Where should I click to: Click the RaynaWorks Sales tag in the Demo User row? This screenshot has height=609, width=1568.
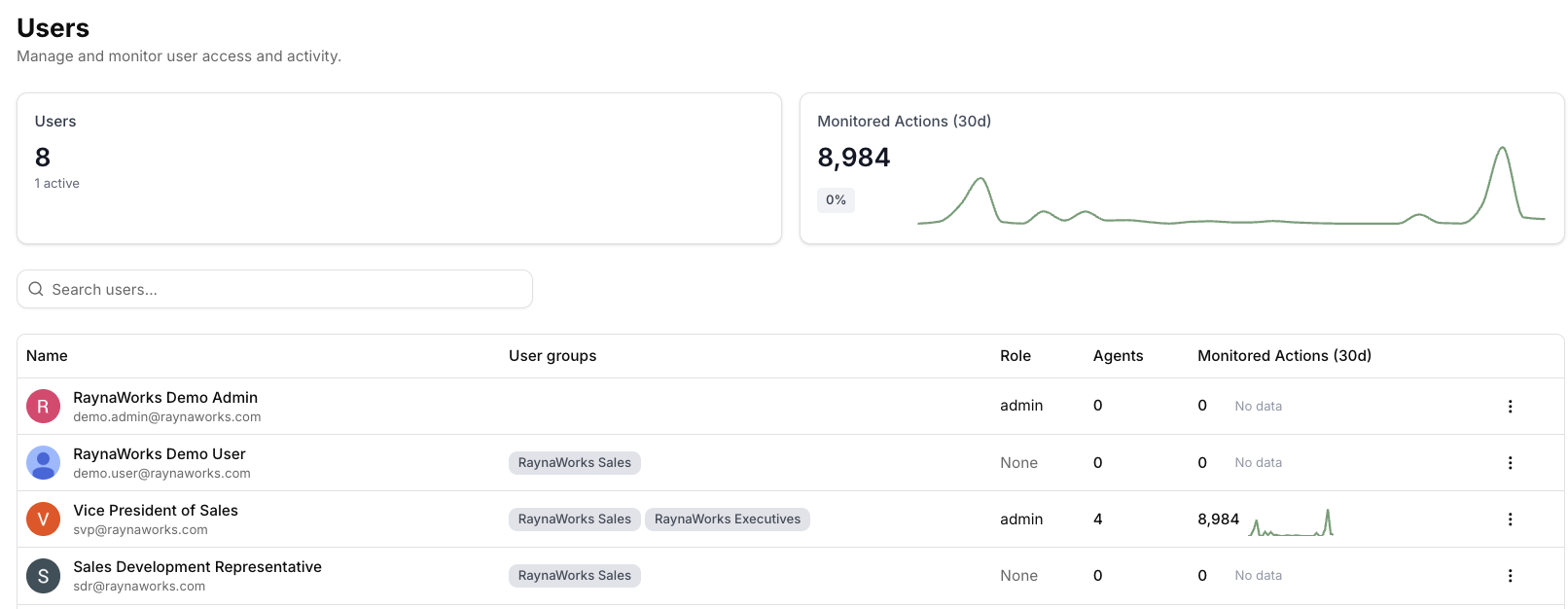574,463
